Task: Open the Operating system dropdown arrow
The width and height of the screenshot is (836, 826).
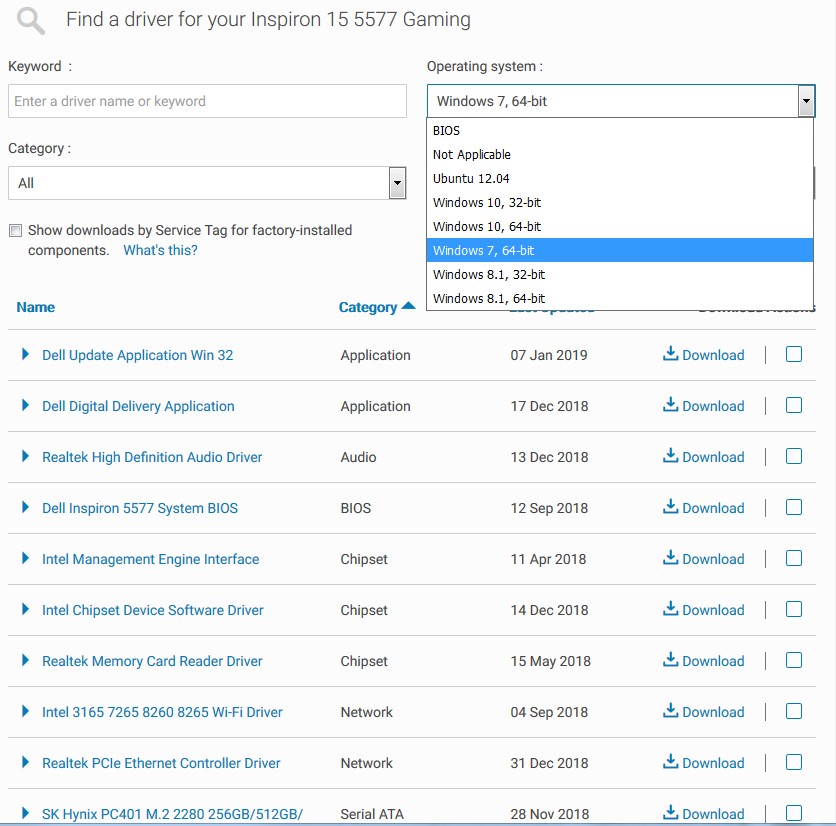Action: 806,101
